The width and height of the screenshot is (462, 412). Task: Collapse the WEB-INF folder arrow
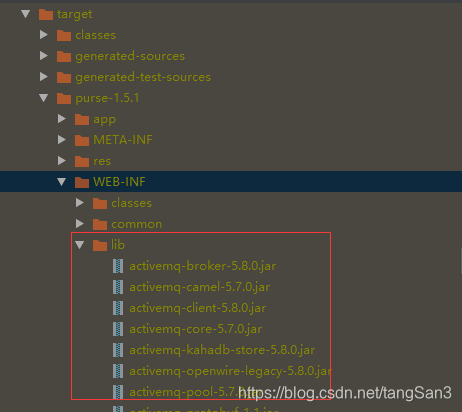(x=61, y=182)
